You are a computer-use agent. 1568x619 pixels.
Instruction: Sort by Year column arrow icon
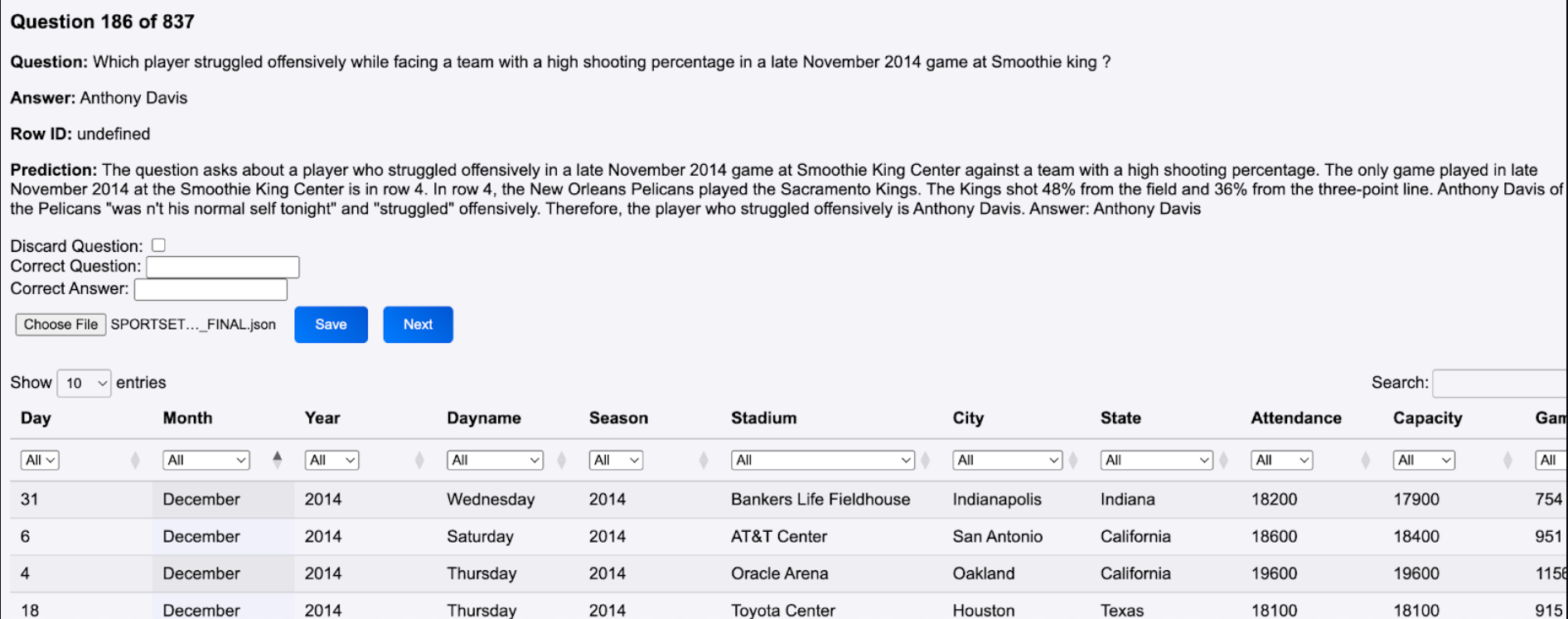point(419,460)
